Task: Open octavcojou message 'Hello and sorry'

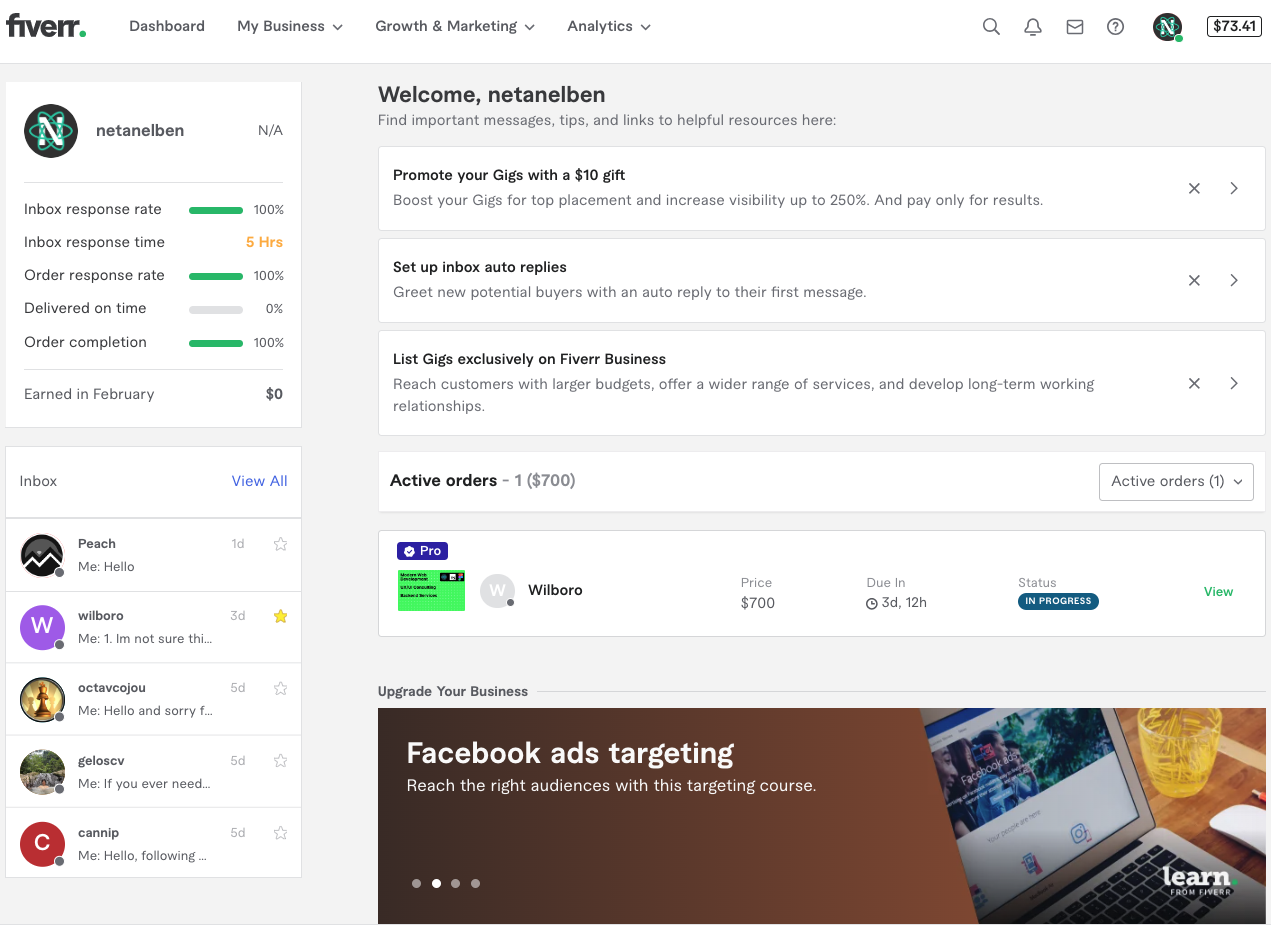Action: (x=145, y=711)
